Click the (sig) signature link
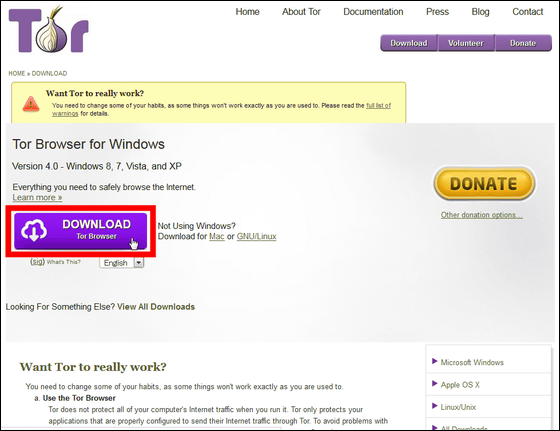Image resolution: width=560 pixels, height=431 pixels. coord(38,262)
